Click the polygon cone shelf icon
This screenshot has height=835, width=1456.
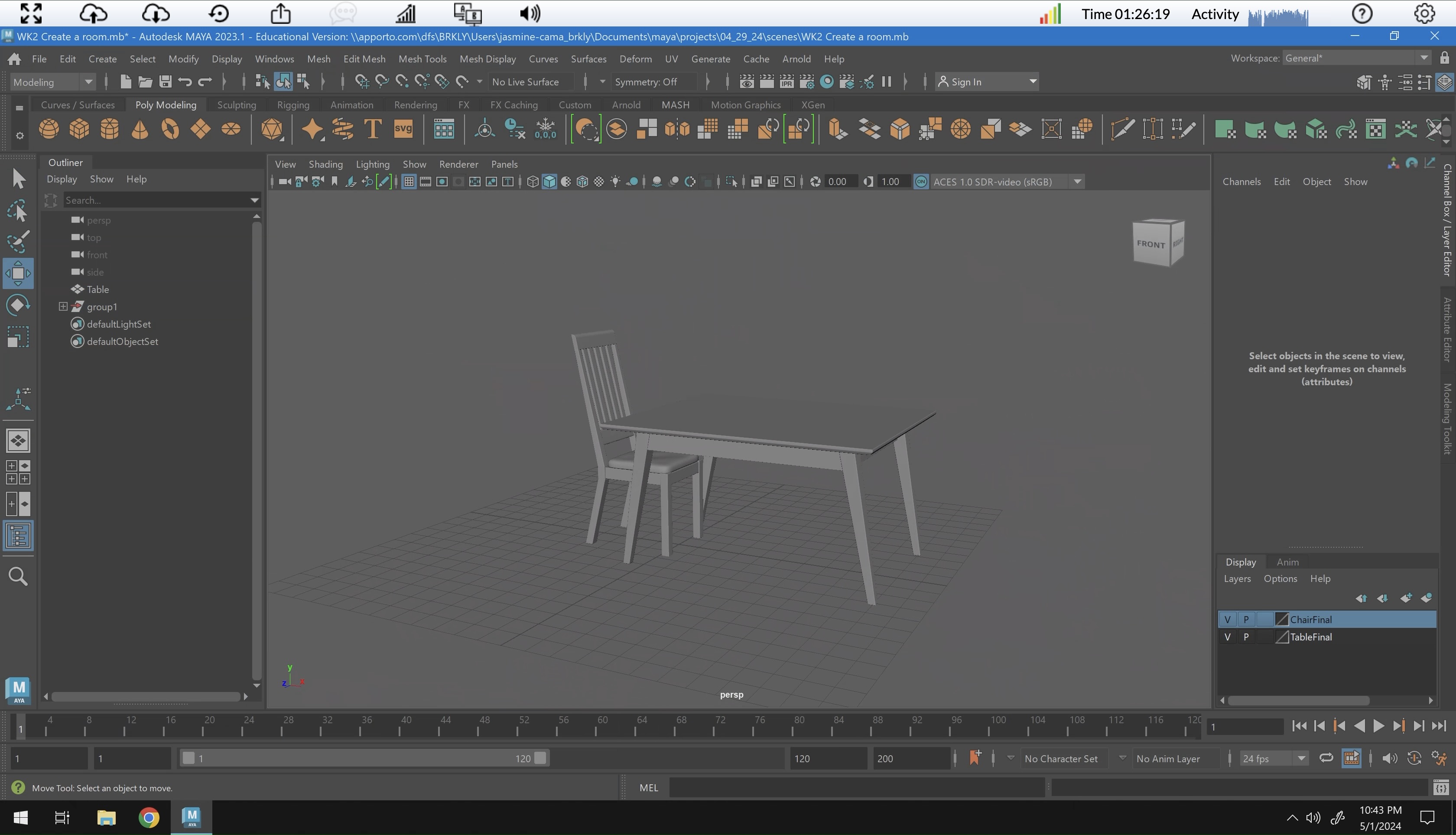point(140,129)
